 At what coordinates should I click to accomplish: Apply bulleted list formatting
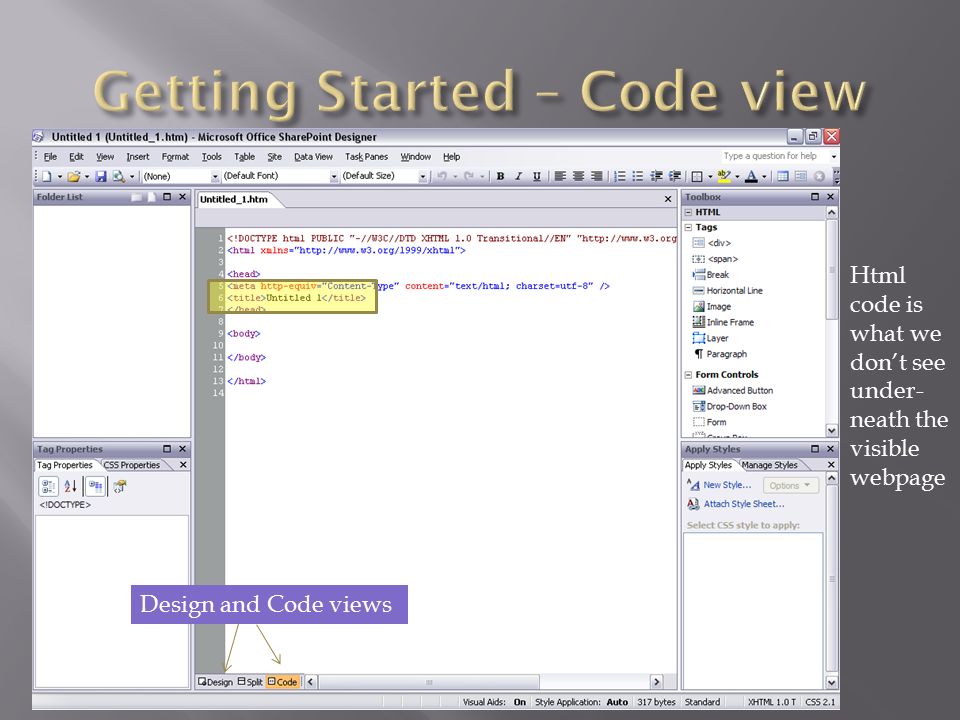[637, 176]
